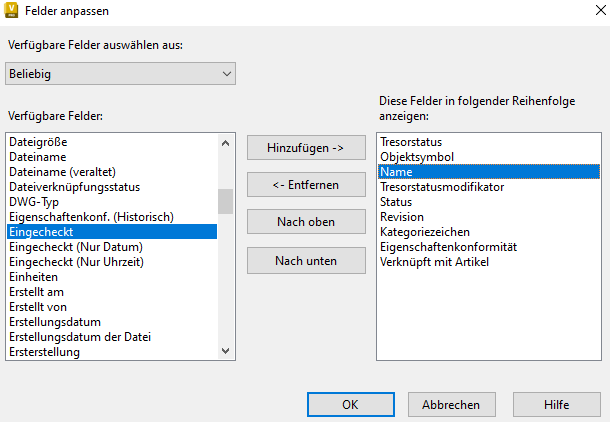Open the Beliebig dropdown
This screenshot has width=610, height=422.
[x=120, y=74]
